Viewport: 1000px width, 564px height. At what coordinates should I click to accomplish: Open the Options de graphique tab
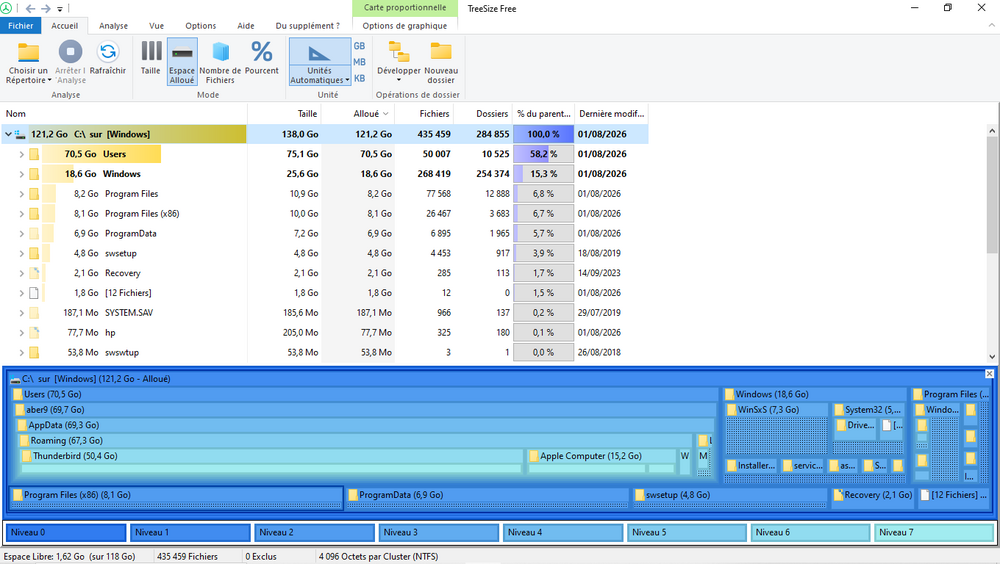(x=404, y=26)
